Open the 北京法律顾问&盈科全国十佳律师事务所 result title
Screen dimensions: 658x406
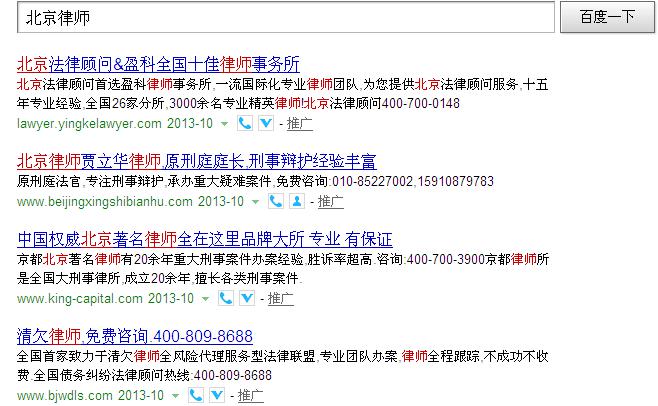click(x=158, y=64)
